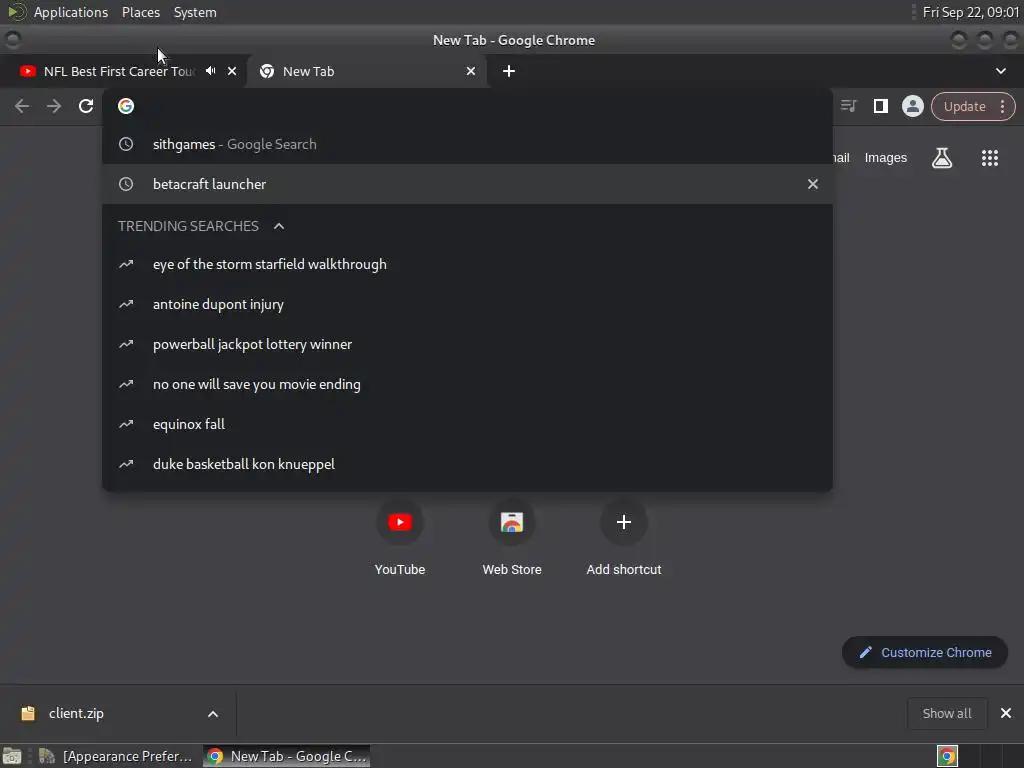Image resolution: width=1024 pixels, height=768 pixels.
Task: Expand client.zip download options chevron
Action: (x=213, y=714)
